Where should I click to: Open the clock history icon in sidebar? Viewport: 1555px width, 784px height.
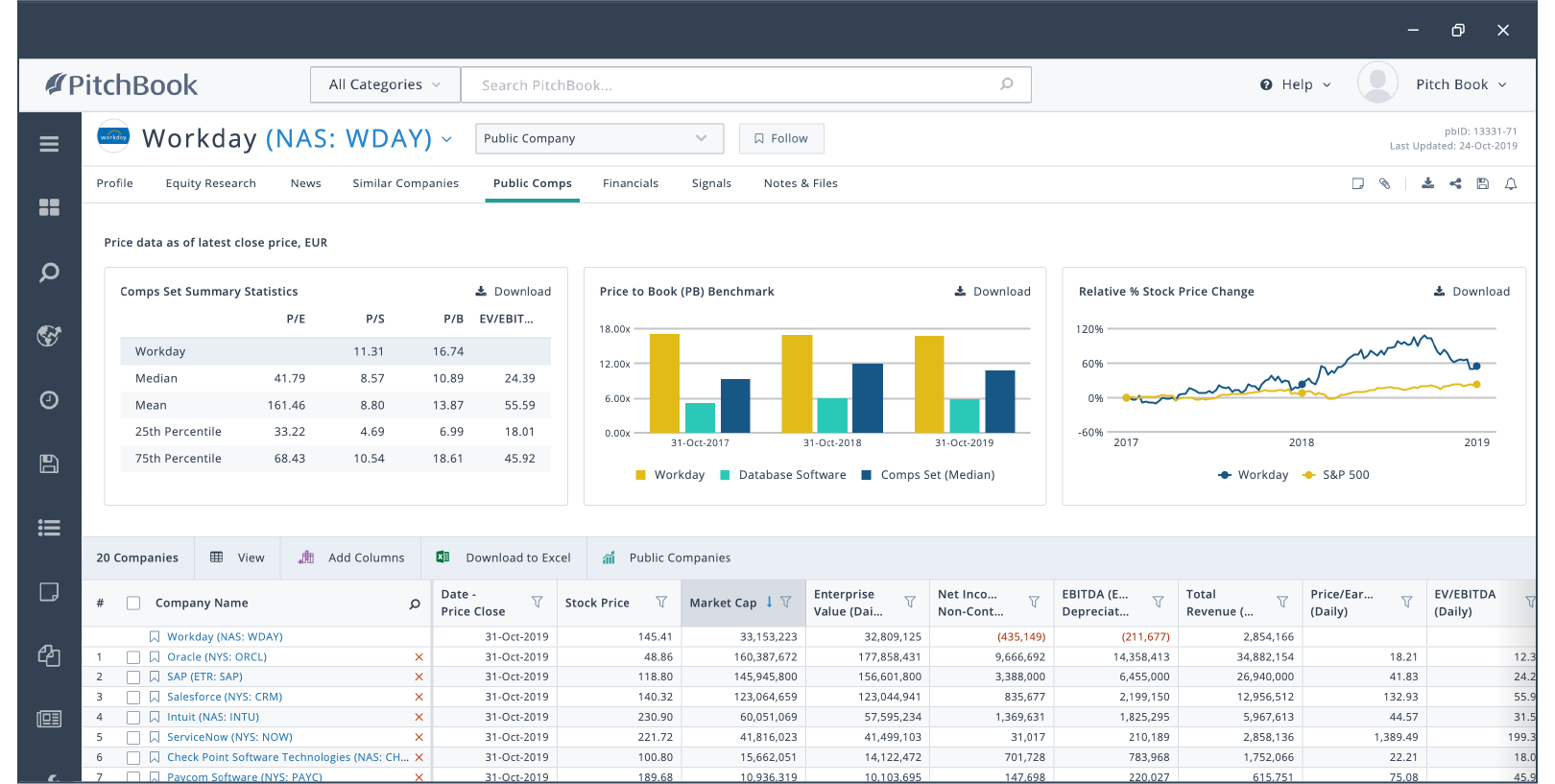click(49, 400)
